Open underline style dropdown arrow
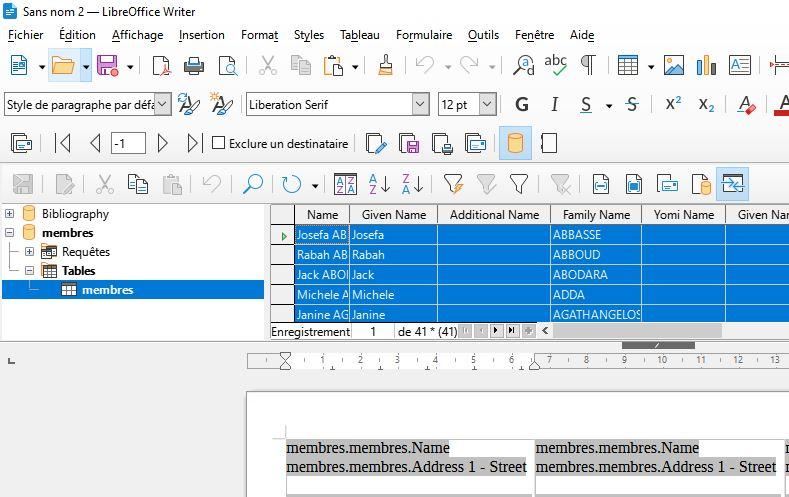 (x=609, y=106)
